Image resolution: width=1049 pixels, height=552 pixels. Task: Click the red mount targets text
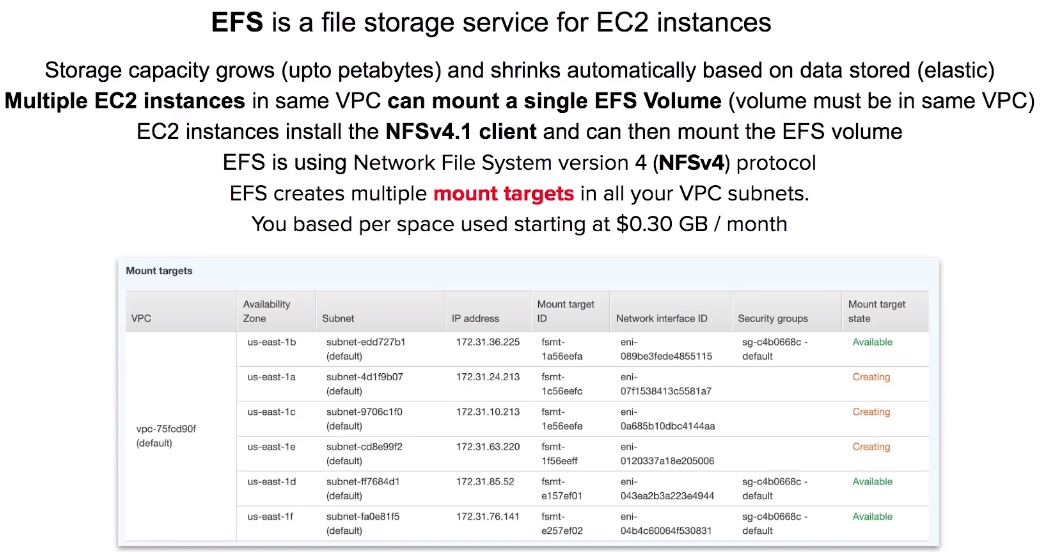pyautogui.click(x=504, y=193)
